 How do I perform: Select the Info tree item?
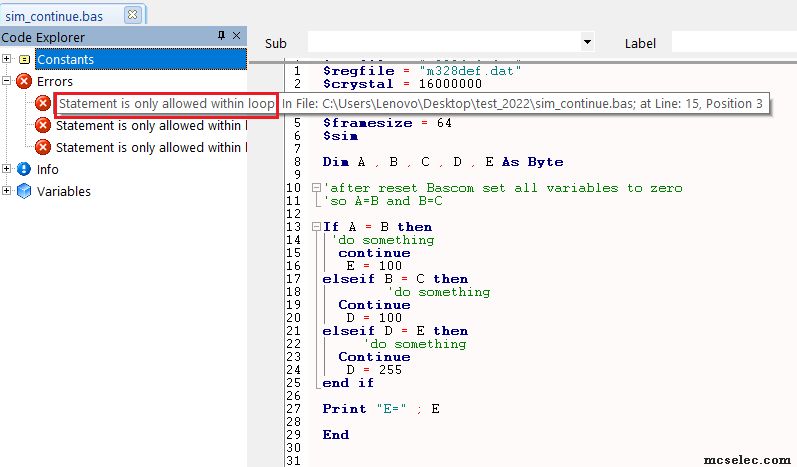pyautogui.click(x=47, y=169)
